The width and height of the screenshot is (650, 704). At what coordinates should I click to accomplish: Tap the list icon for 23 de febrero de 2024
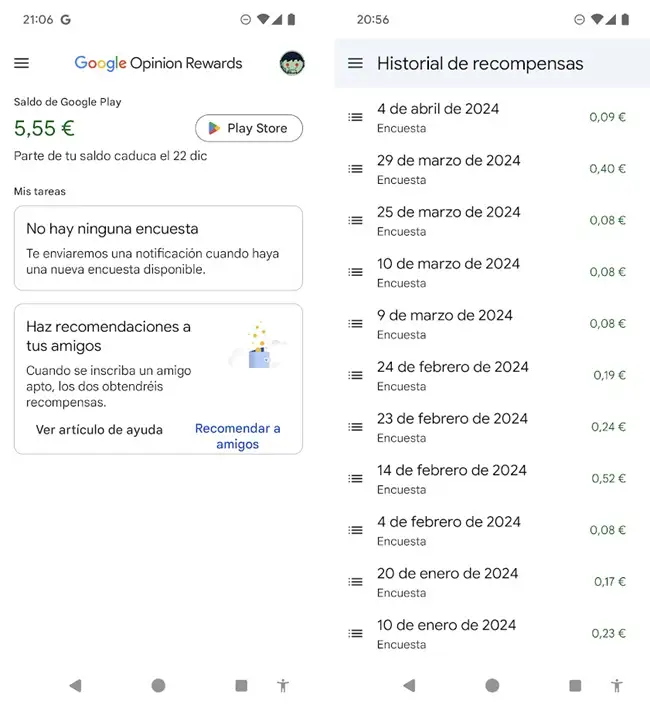pos(355,427)
